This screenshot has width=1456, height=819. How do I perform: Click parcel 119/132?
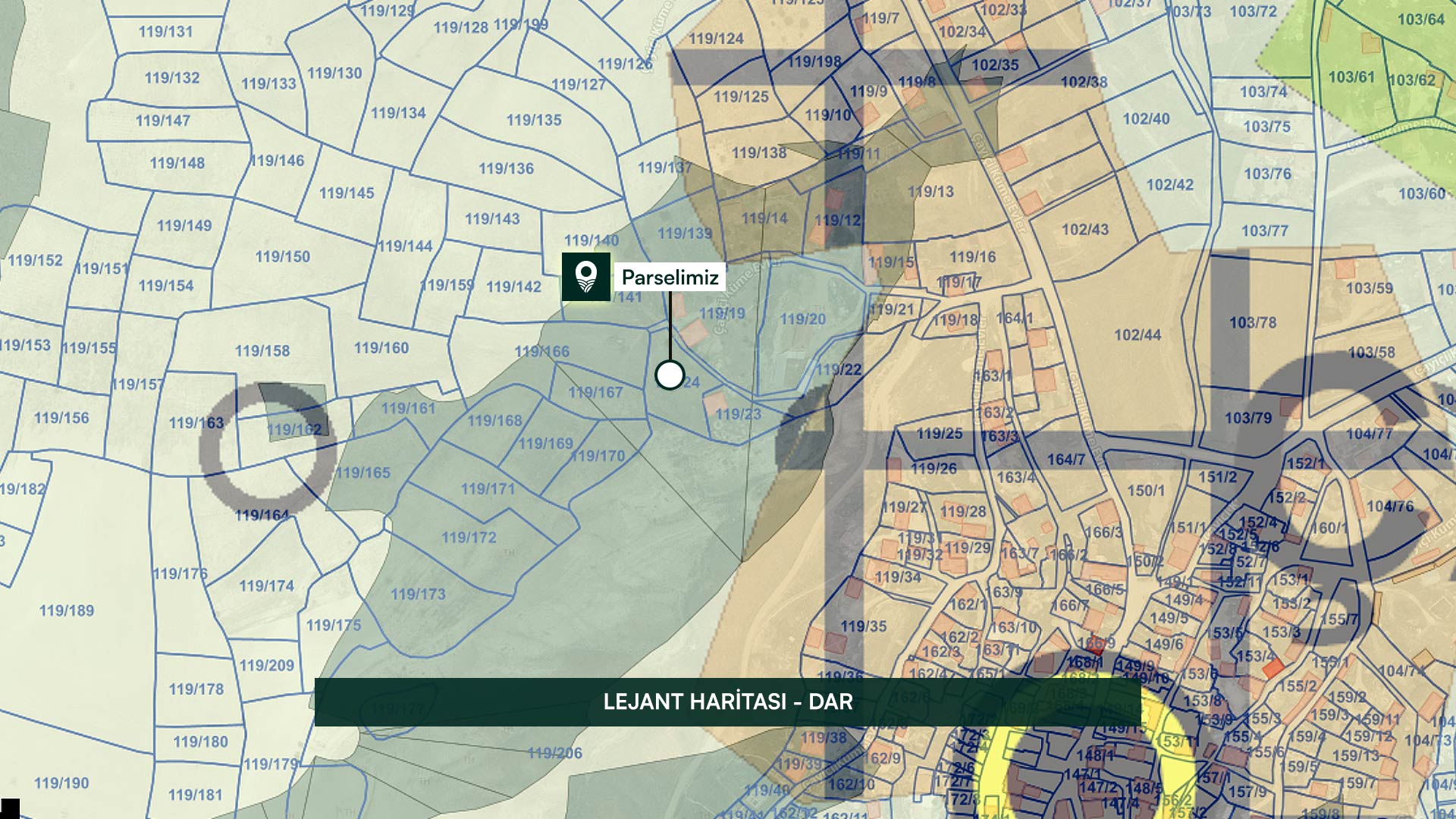(172, 77)
